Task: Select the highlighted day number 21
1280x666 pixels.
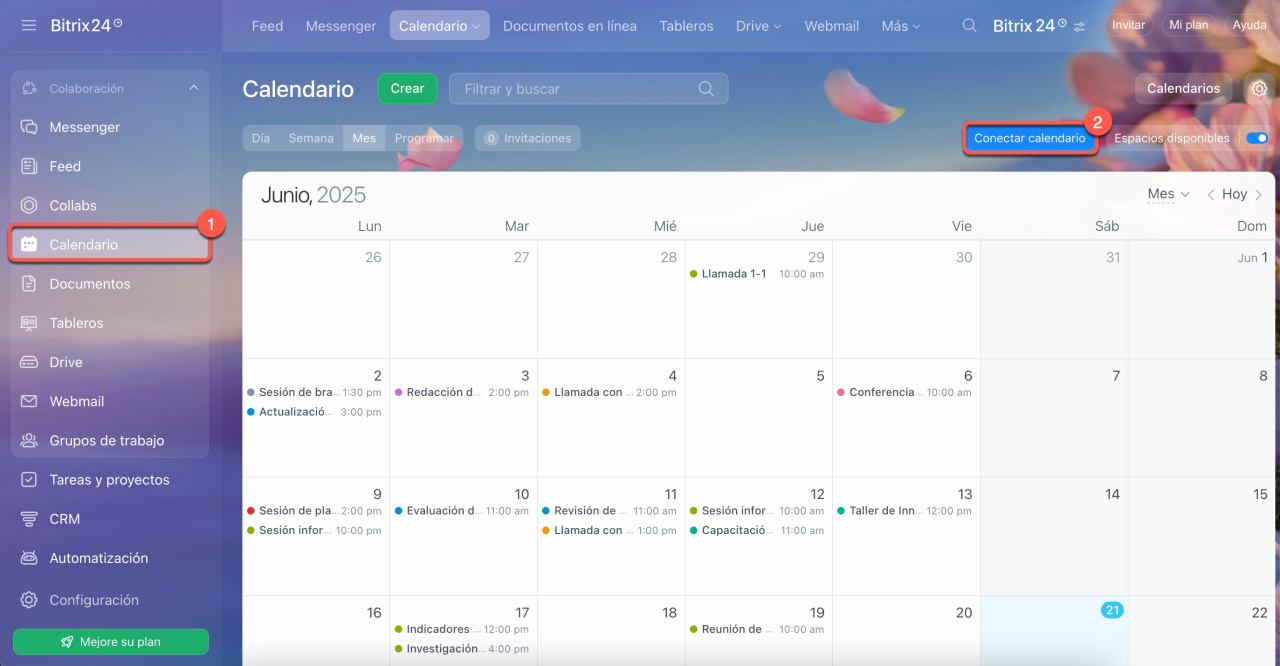Action: [x=1112, y=610]
